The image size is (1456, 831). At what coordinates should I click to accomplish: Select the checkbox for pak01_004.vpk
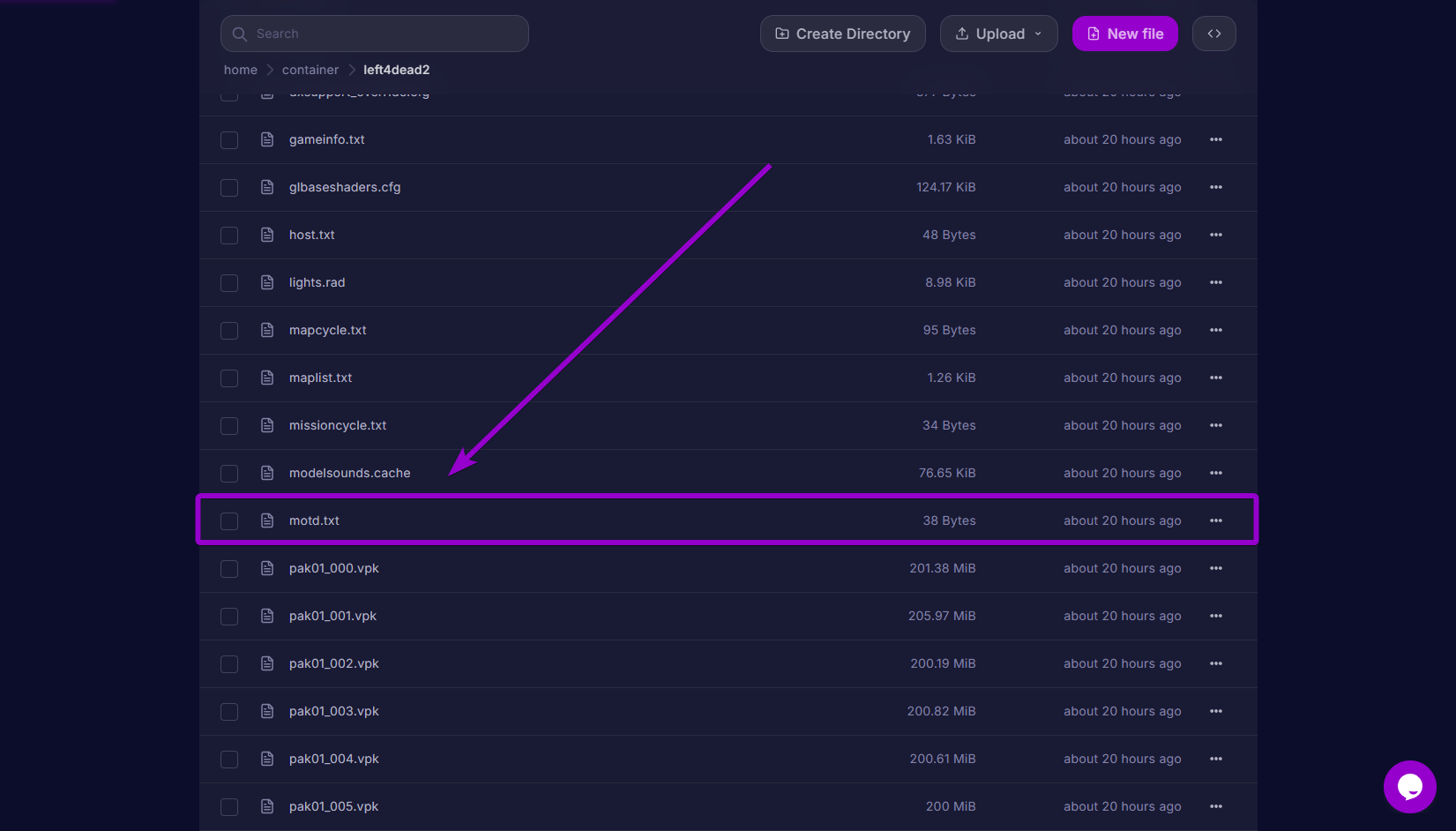point(229,760)
